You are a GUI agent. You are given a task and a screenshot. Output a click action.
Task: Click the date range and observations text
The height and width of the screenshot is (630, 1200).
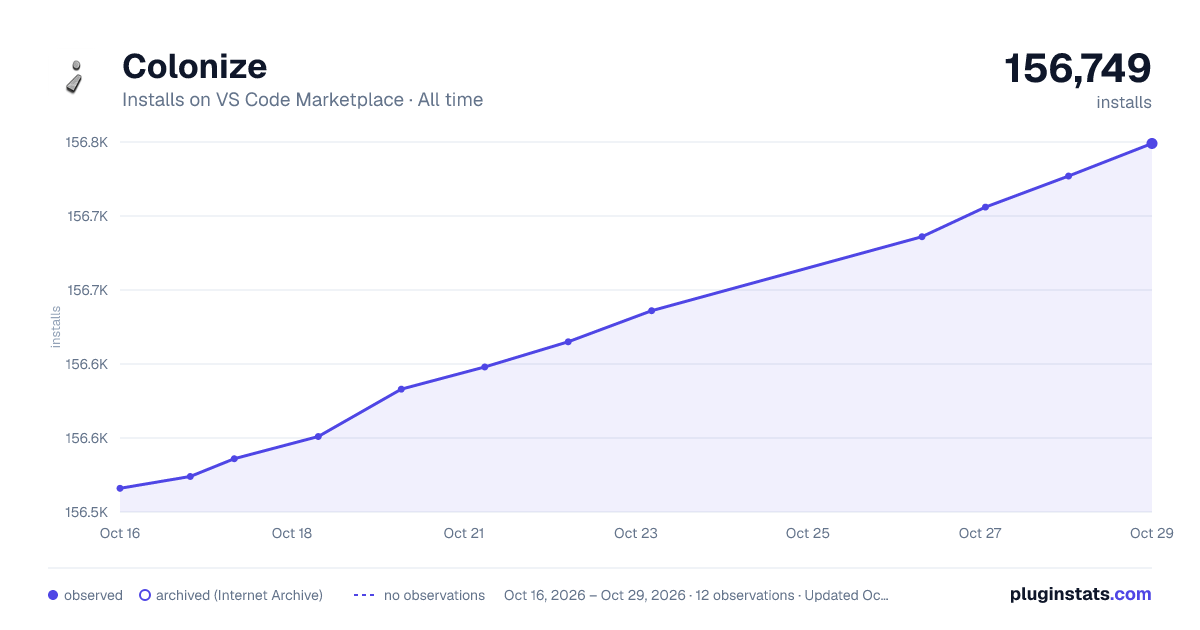pos(697,595)
